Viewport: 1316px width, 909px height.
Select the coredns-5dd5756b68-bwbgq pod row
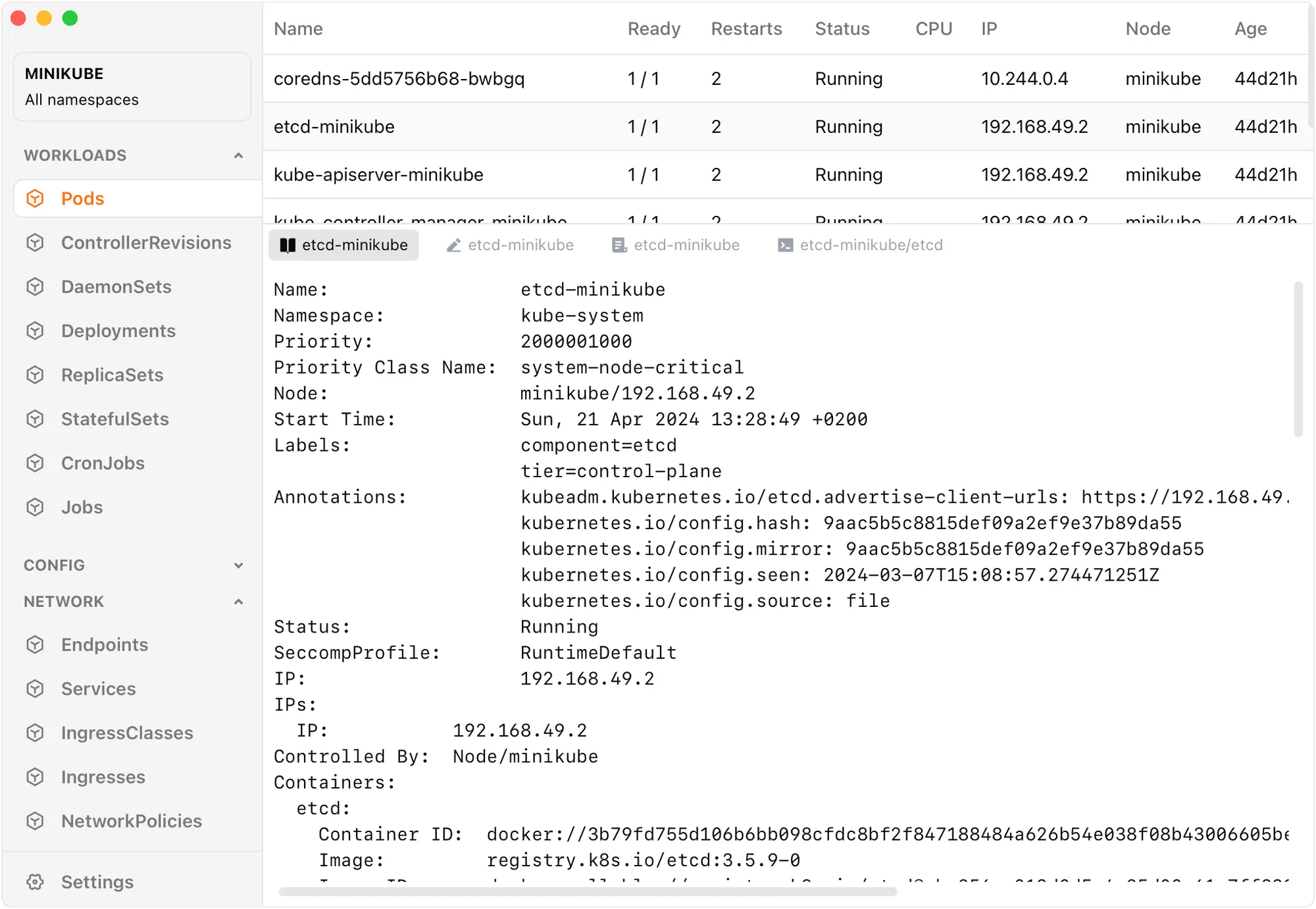click(x=786, y=78)
